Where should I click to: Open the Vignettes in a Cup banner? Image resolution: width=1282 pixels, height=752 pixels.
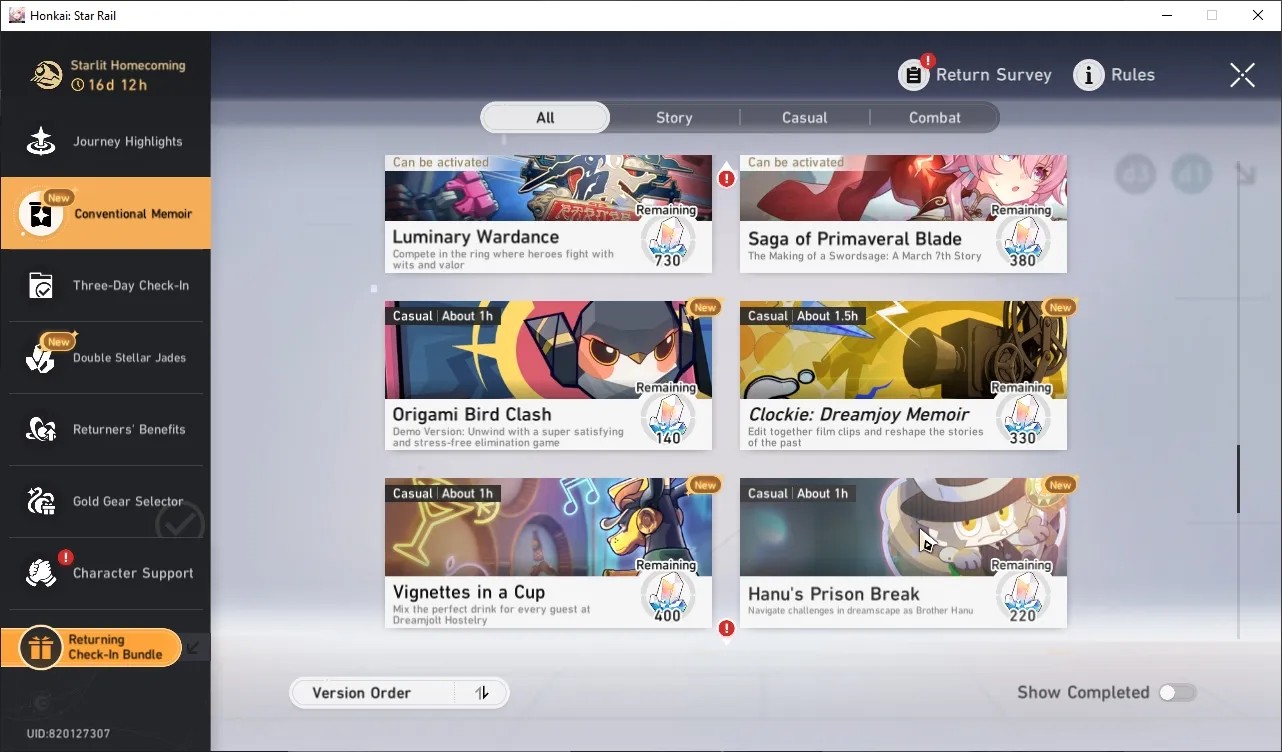[548, 527]
